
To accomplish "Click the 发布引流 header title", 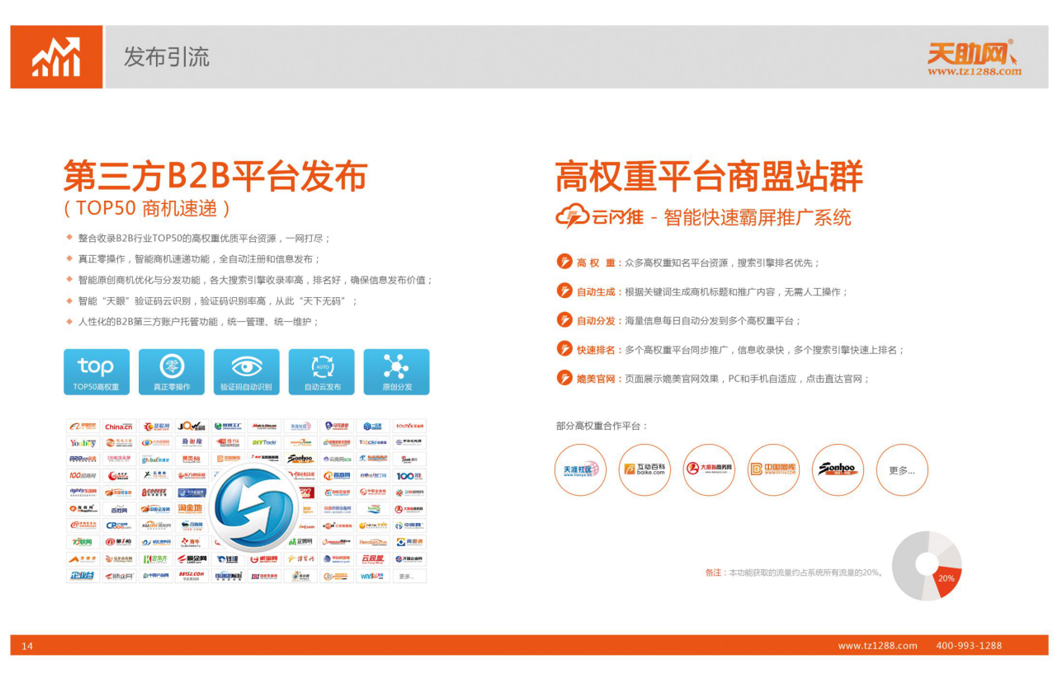I will pos(167,57).
